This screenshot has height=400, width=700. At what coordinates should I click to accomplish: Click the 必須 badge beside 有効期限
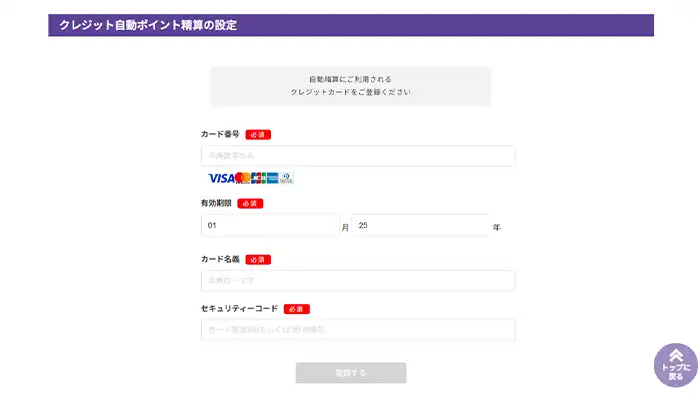tap(250, 203)
